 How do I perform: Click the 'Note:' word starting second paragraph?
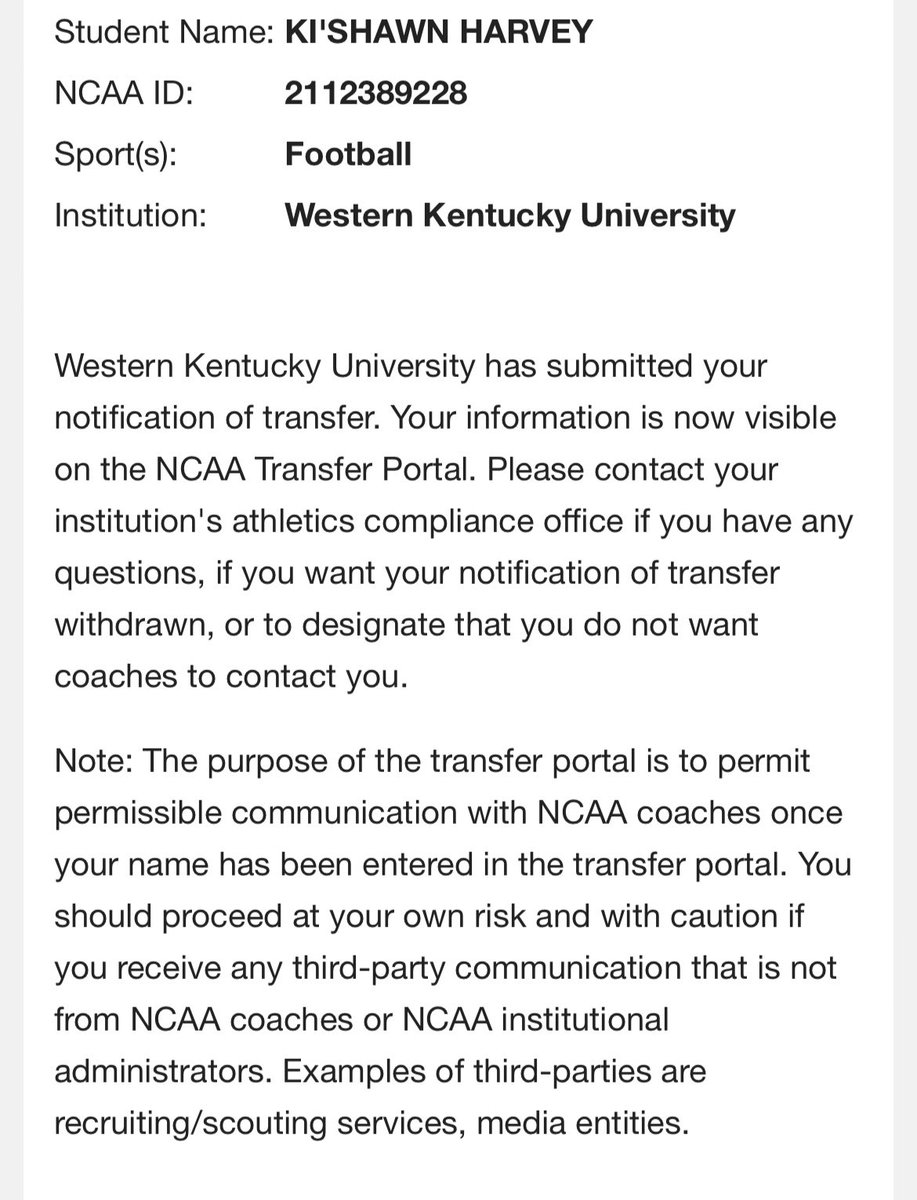coord(94,761)
